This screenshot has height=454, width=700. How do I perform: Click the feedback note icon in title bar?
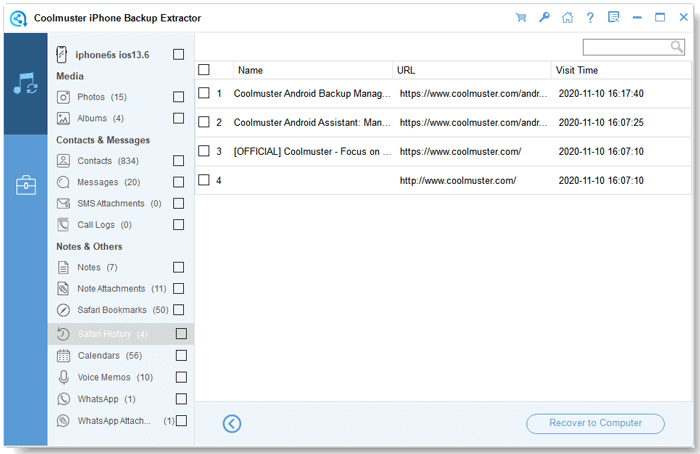pos(613,17)
